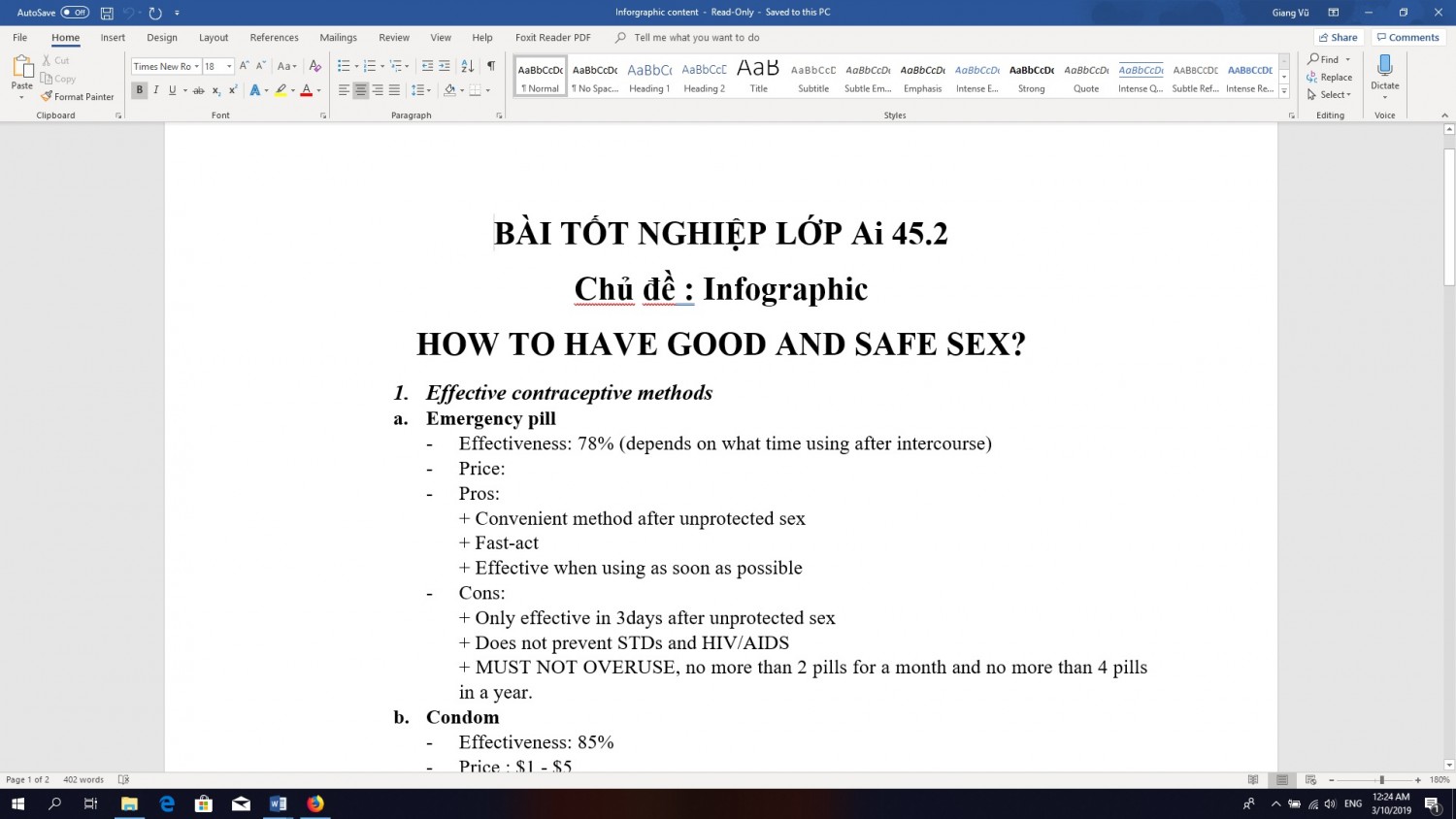
Task: Toggle center alignment
Action: click(x=360, y=90)
